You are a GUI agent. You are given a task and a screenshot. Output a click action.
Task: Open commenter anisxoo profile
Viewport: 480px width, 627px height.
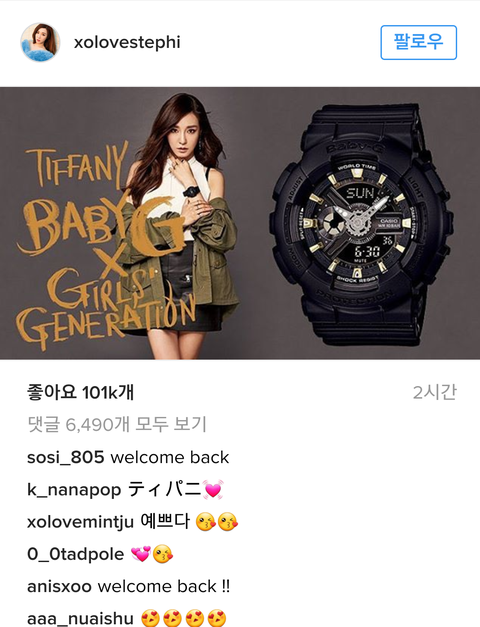coord(60,587)
